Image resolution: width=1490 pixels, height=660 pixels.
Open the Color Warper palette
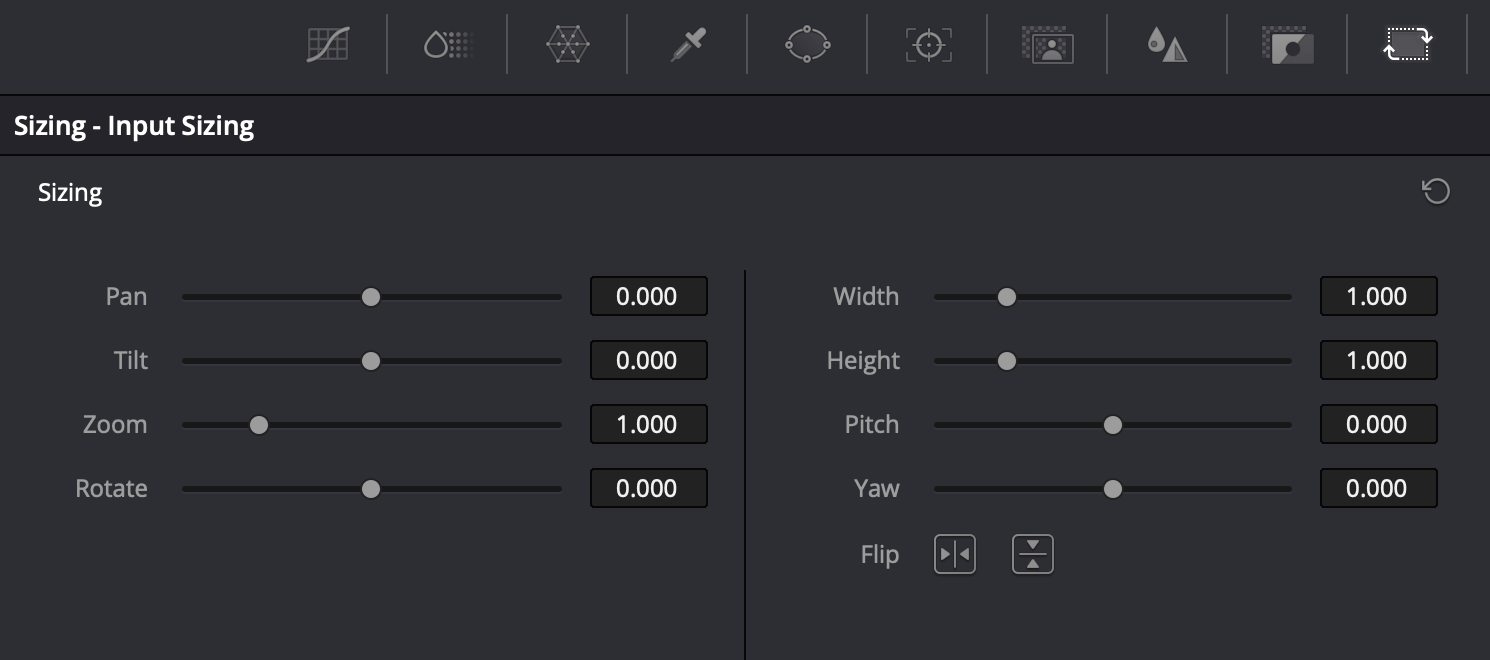tap(446, 44)
